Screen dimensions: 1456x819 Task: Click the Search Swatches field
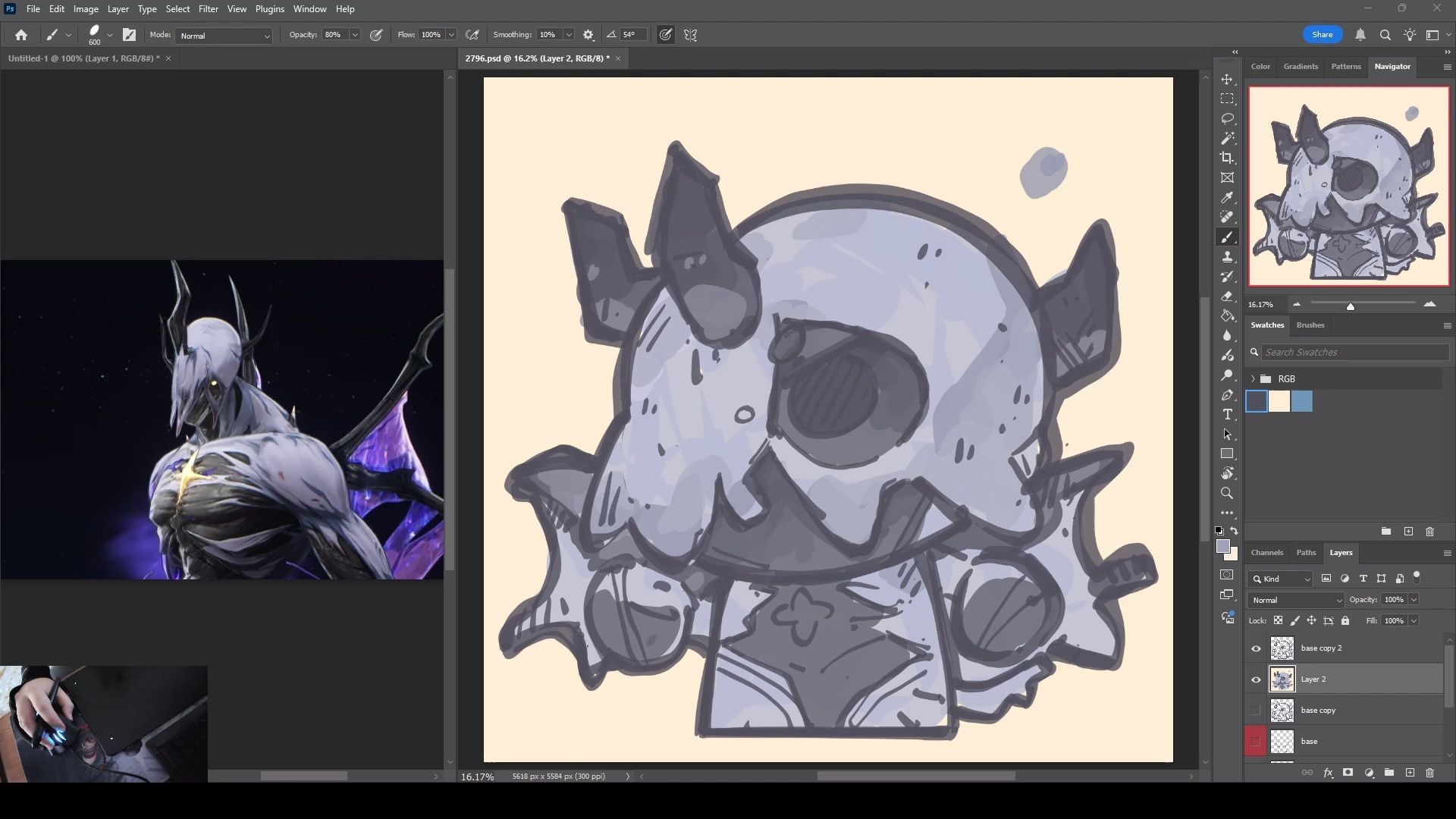1354,353
